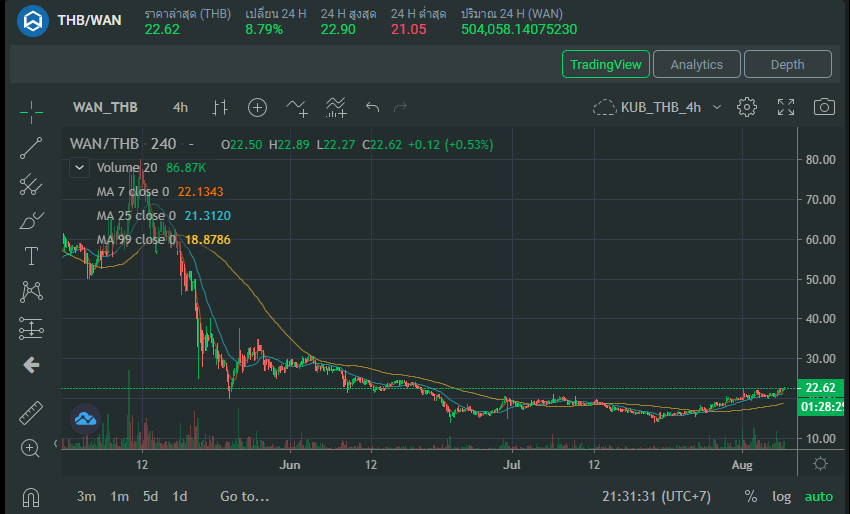The width and height of the screenshot is (850, 514).
Task: Click the cloud chart publish button on chart
Action: [86, 419]
